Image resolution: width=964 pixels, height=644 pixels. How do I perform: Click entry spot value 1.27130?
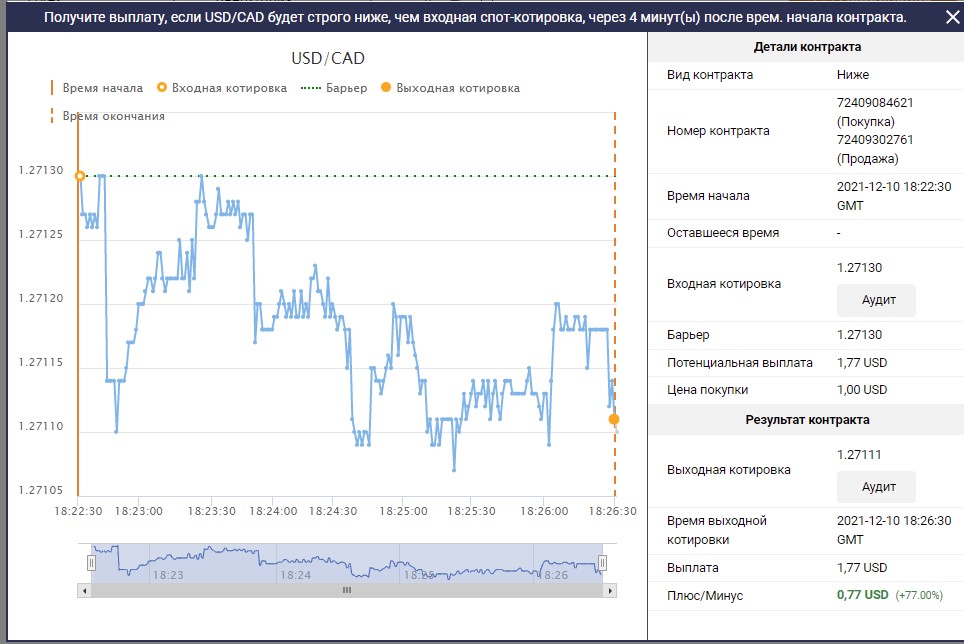[859, 268]
